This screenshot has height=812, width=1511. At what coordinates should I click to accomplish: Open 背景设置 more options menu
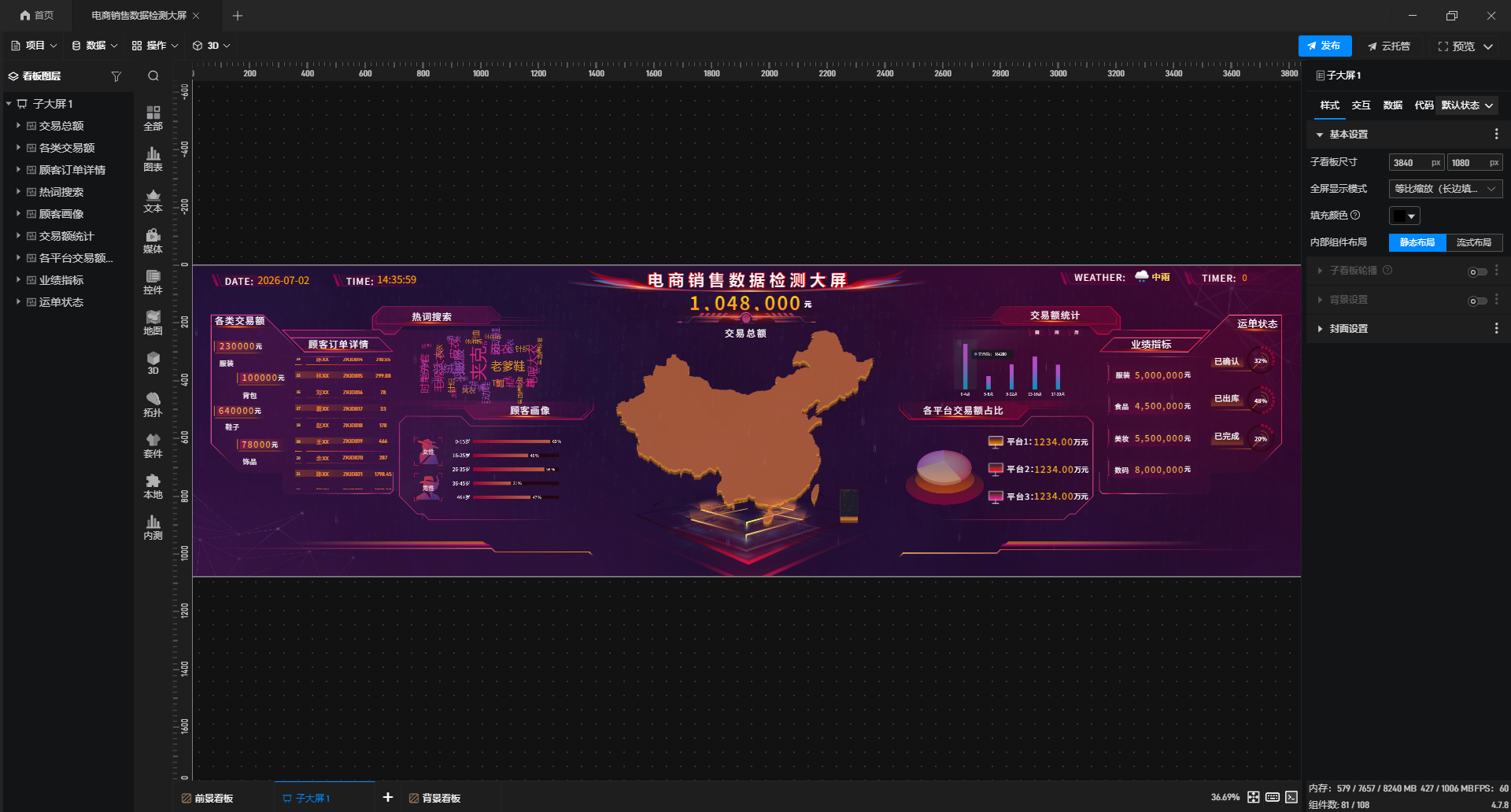point(1496,299)
